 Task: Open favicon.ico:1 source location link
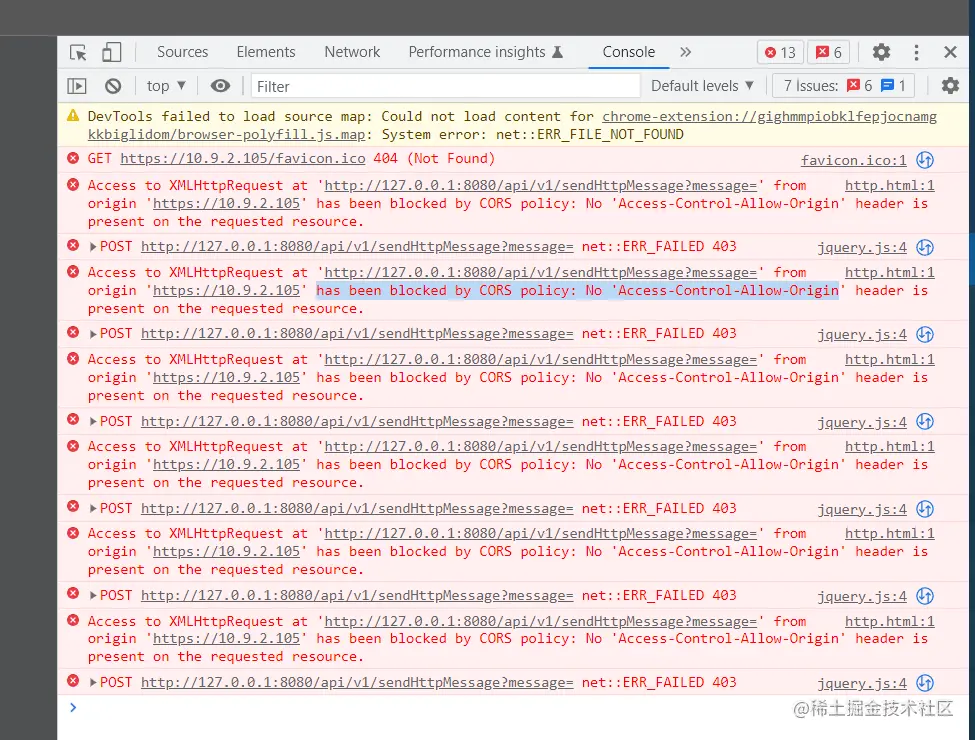853,160
